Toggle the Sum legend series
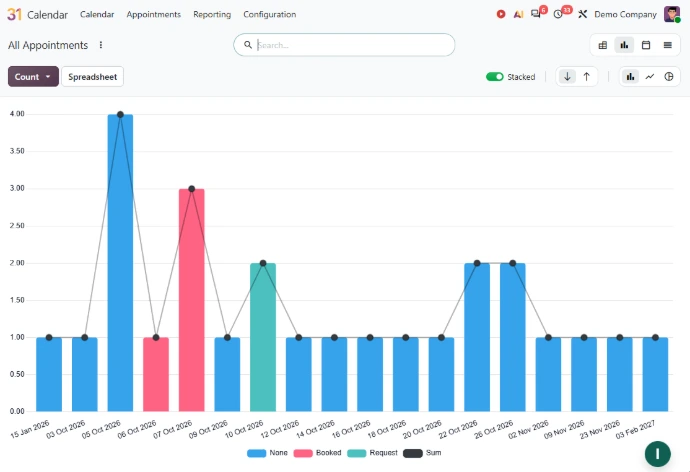This screenshot has width=690, height=472. pos(422,453)
